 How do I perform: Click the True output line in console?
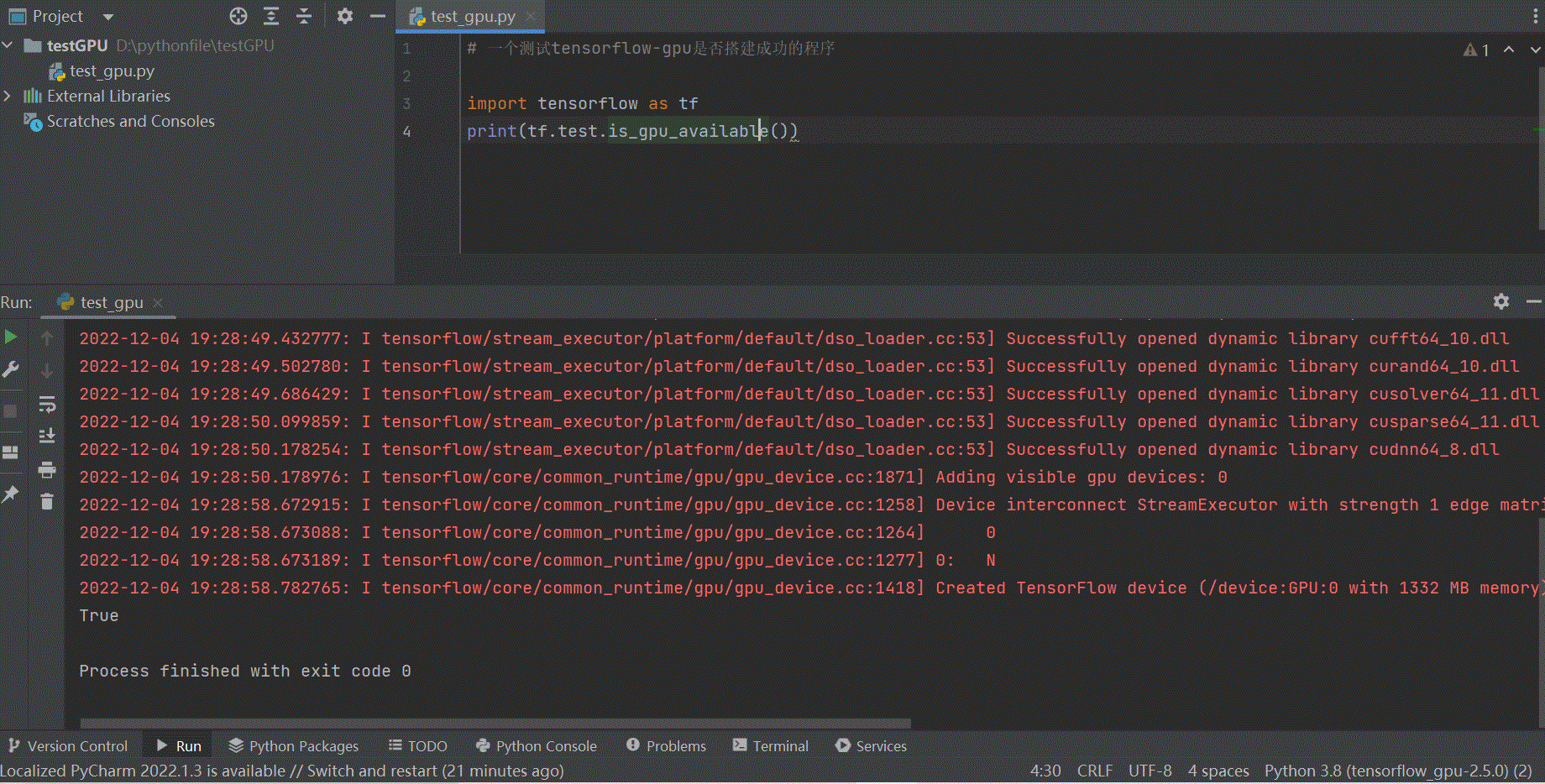coord(99,615)
